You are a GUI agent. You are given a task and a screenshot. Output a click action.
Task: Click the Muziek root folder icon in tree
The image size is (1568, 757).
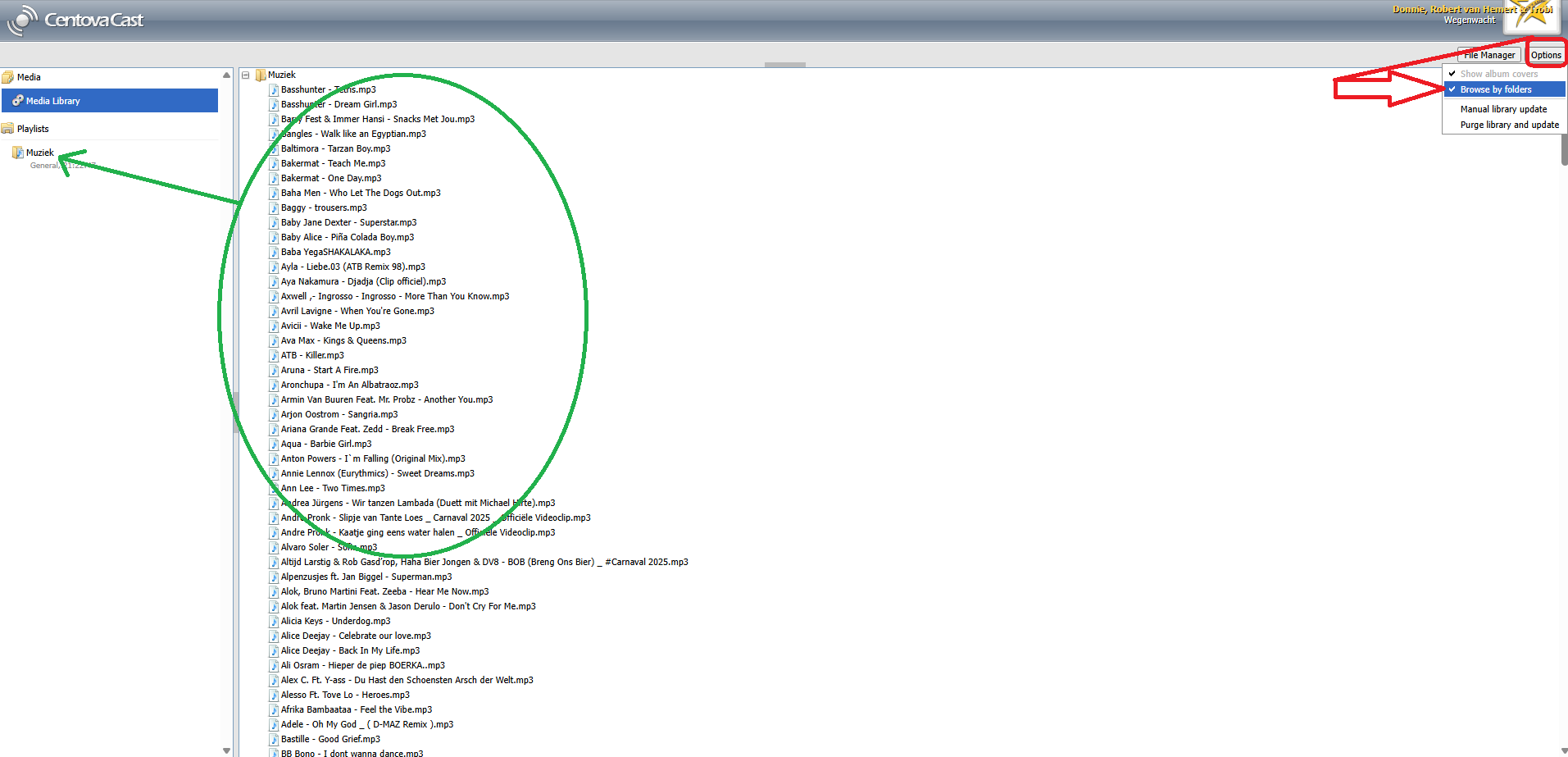click(x=261, y=75)
